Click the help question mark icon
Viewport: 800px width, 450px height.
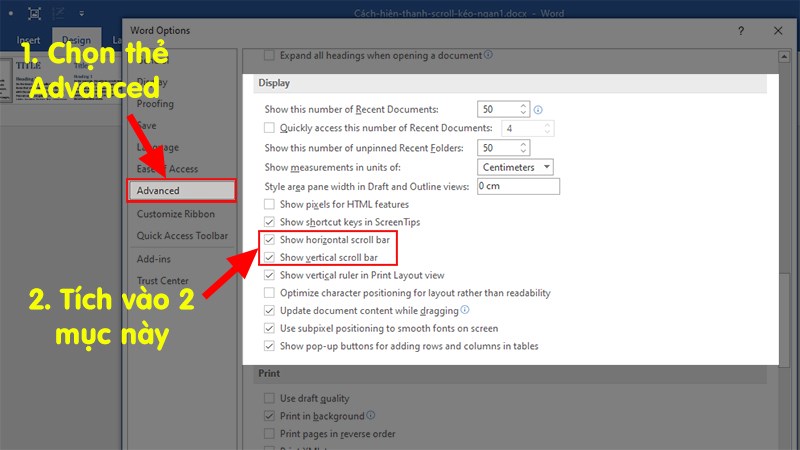[x=741, y=31]
